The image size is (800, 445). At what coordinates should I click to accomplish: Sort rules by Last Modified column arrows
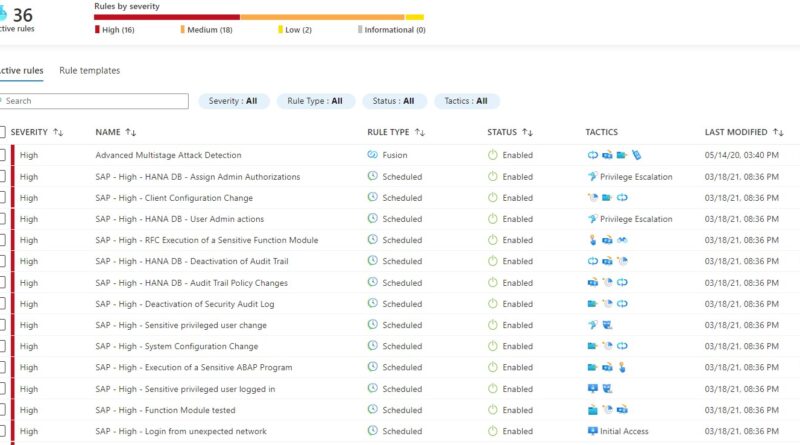[778, 133]
